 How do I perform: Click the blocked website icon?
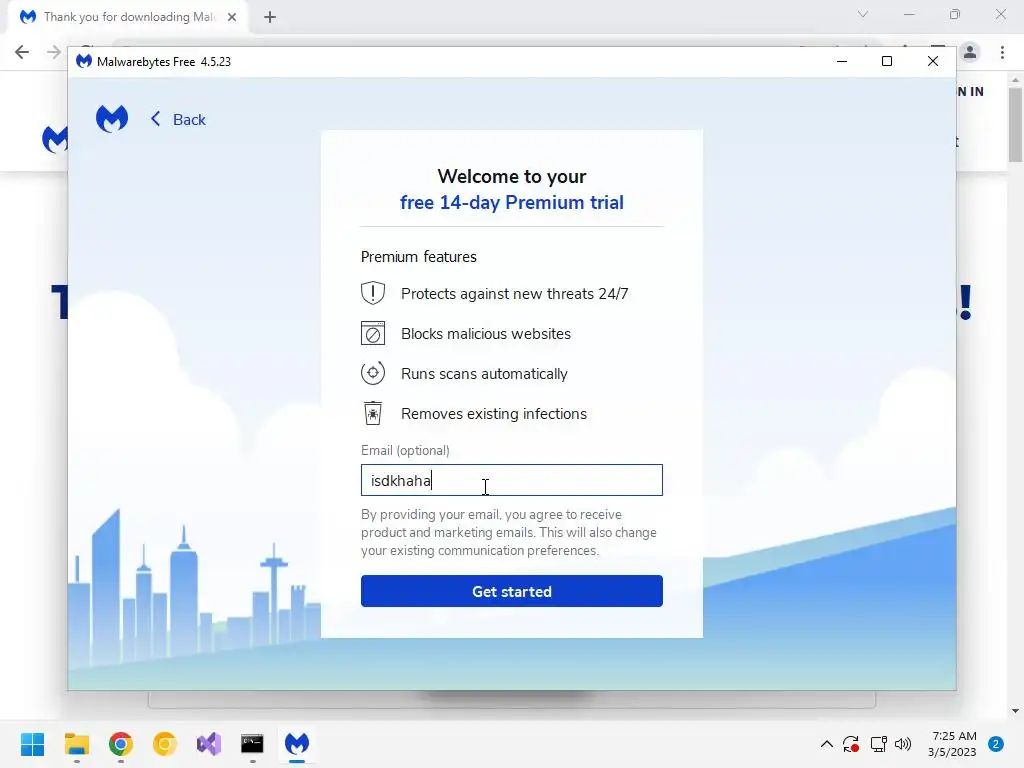pos(373,333)
